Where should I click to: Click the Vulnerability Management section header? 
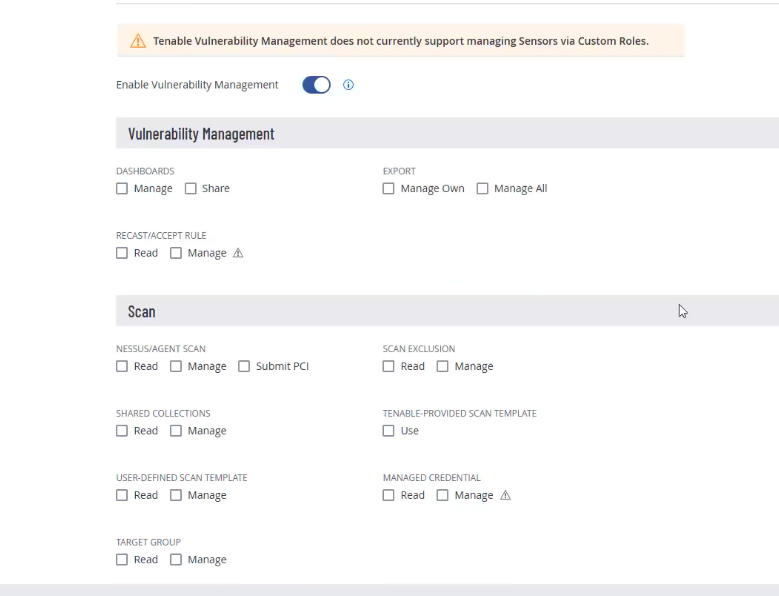coord(201,134)
